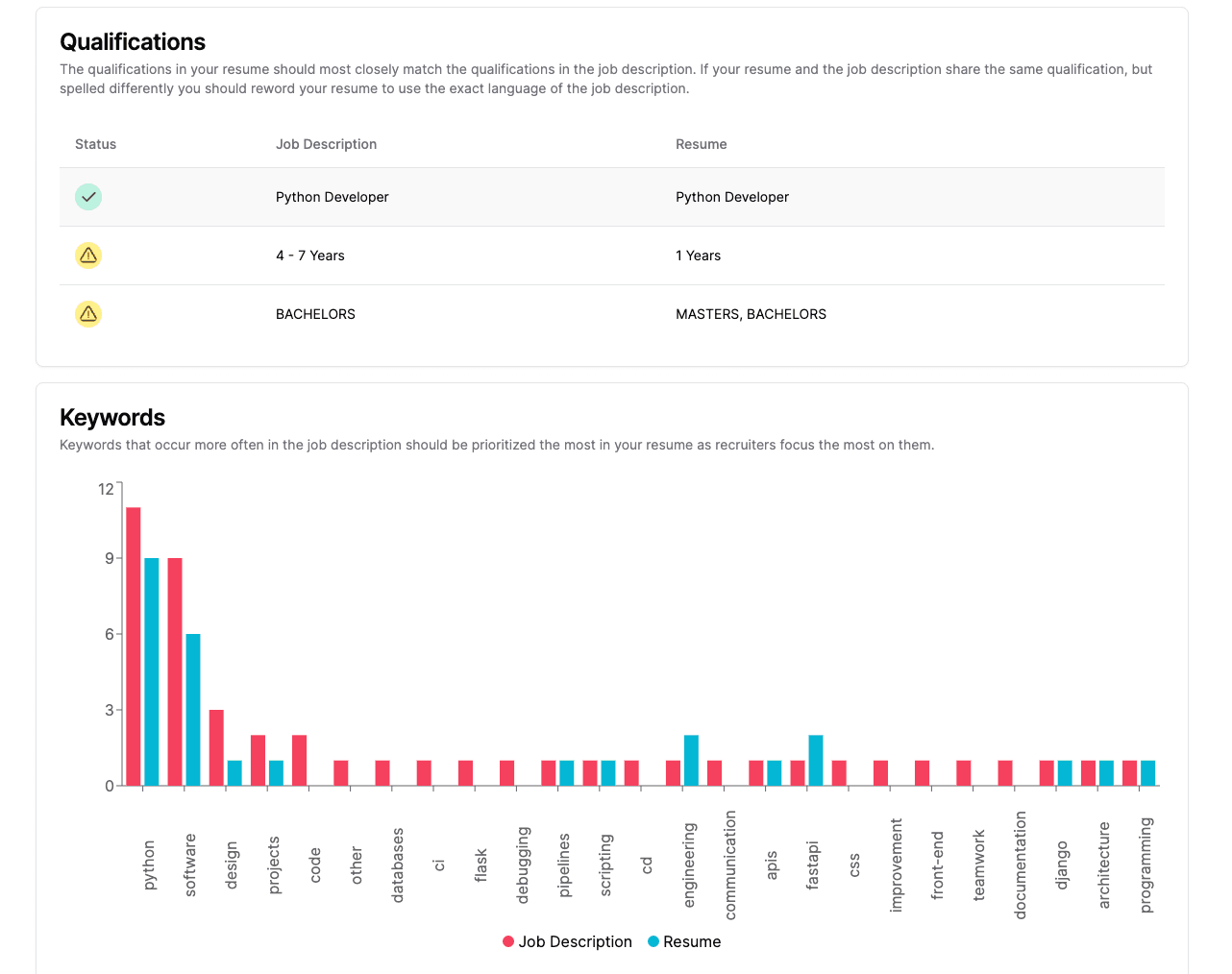The width and height of the screenshot is (1232, 974).
Task: Click the red code keyword bar
Action: 300,760
